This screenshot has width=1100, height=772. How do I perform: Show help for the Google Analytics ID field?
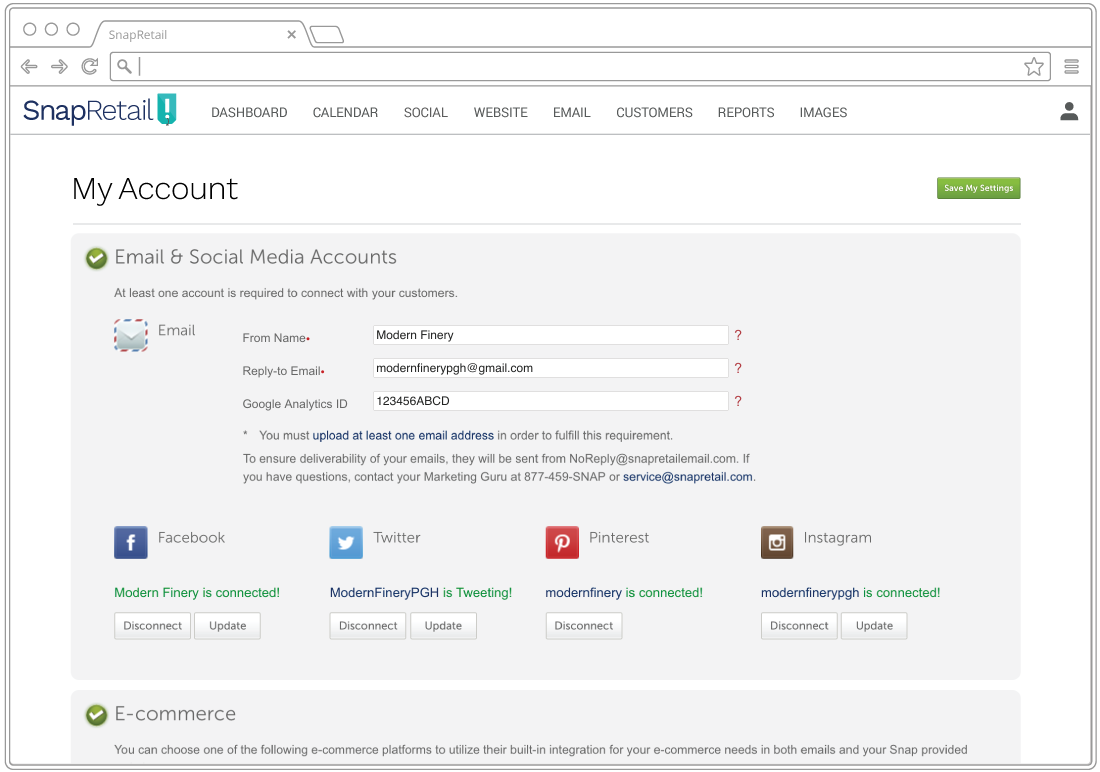point(738,401)
